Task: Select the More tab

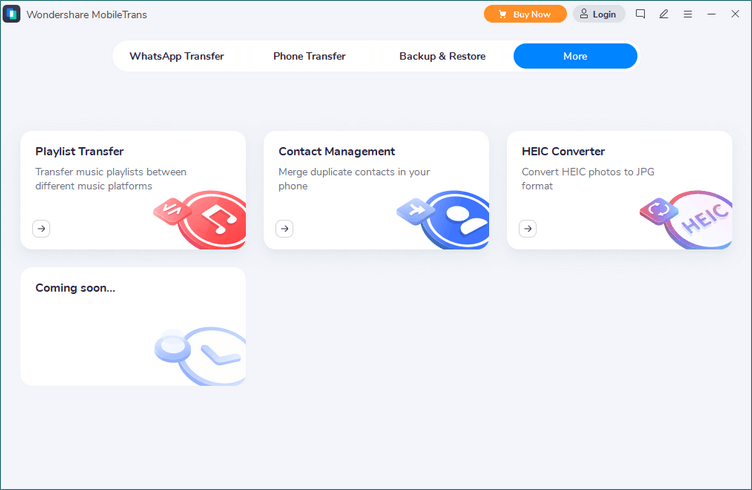Action: coord(575,56)
